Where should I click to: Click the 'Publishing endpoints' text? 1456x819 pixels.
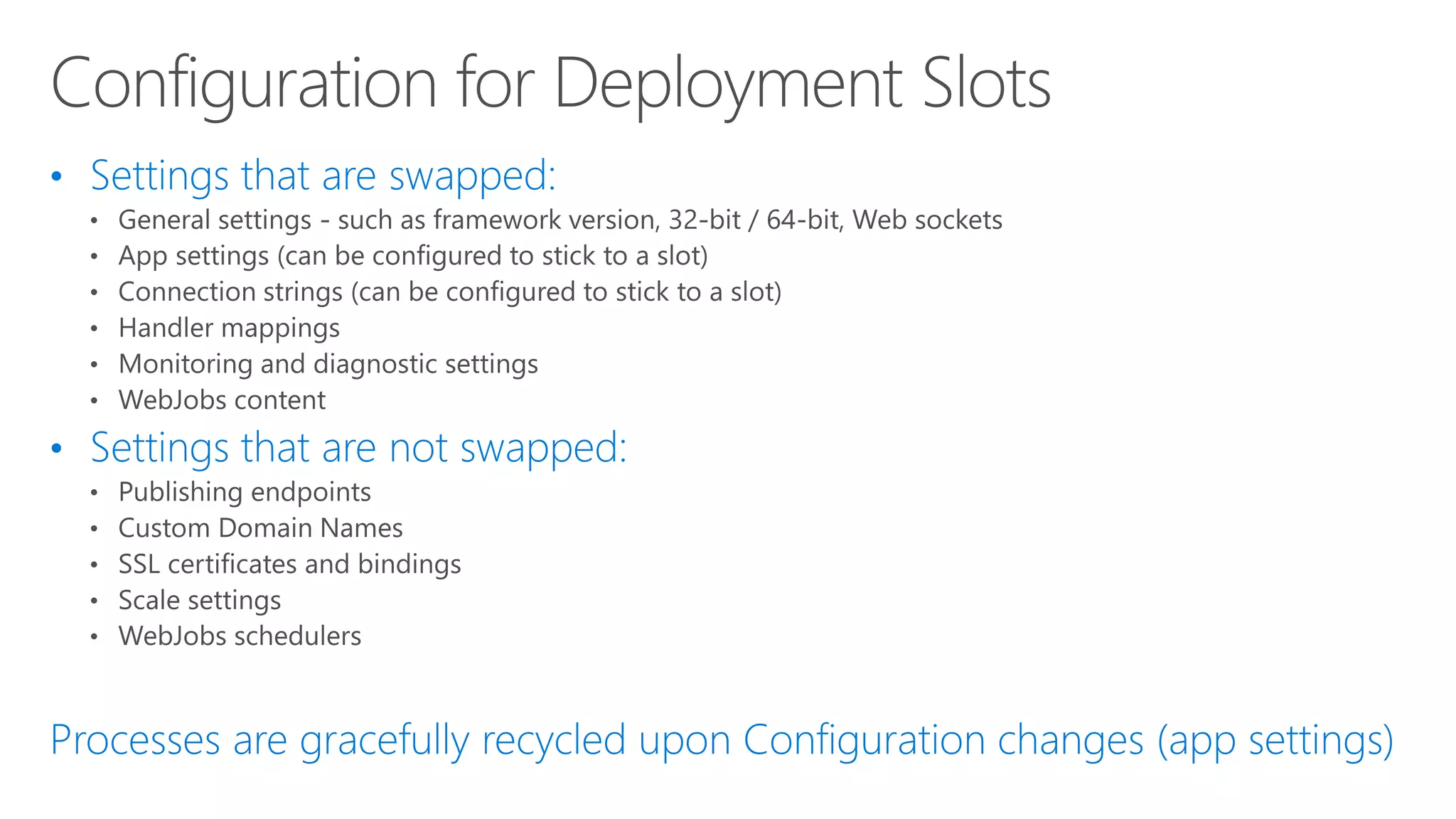pyautogui.click(x=245, y=492)
